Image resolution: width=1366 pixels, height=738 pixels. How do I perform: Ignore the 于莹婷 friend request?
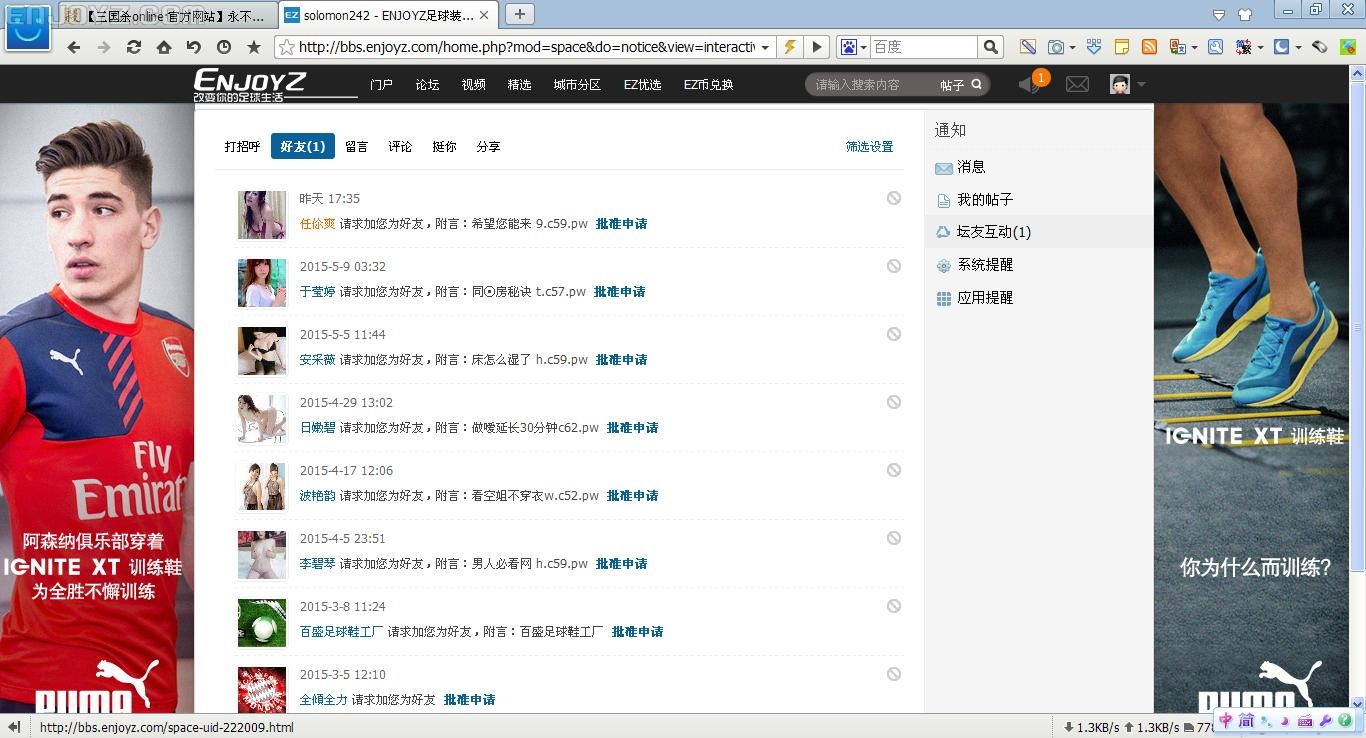[894, 266]
